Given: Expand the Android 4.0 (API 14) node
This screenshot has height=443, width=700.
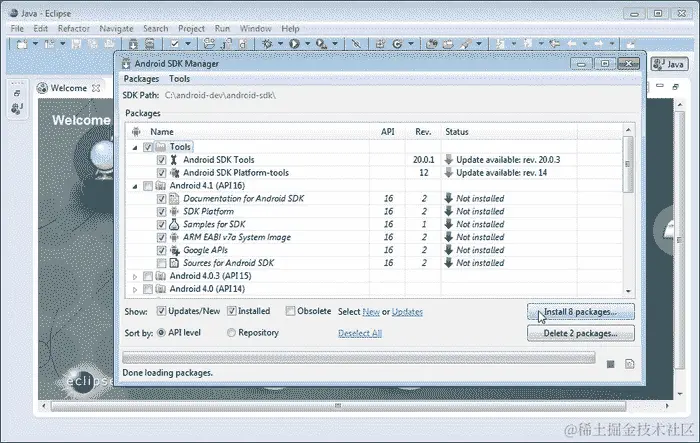Looking at the screenshot, I should click(135, 290).
